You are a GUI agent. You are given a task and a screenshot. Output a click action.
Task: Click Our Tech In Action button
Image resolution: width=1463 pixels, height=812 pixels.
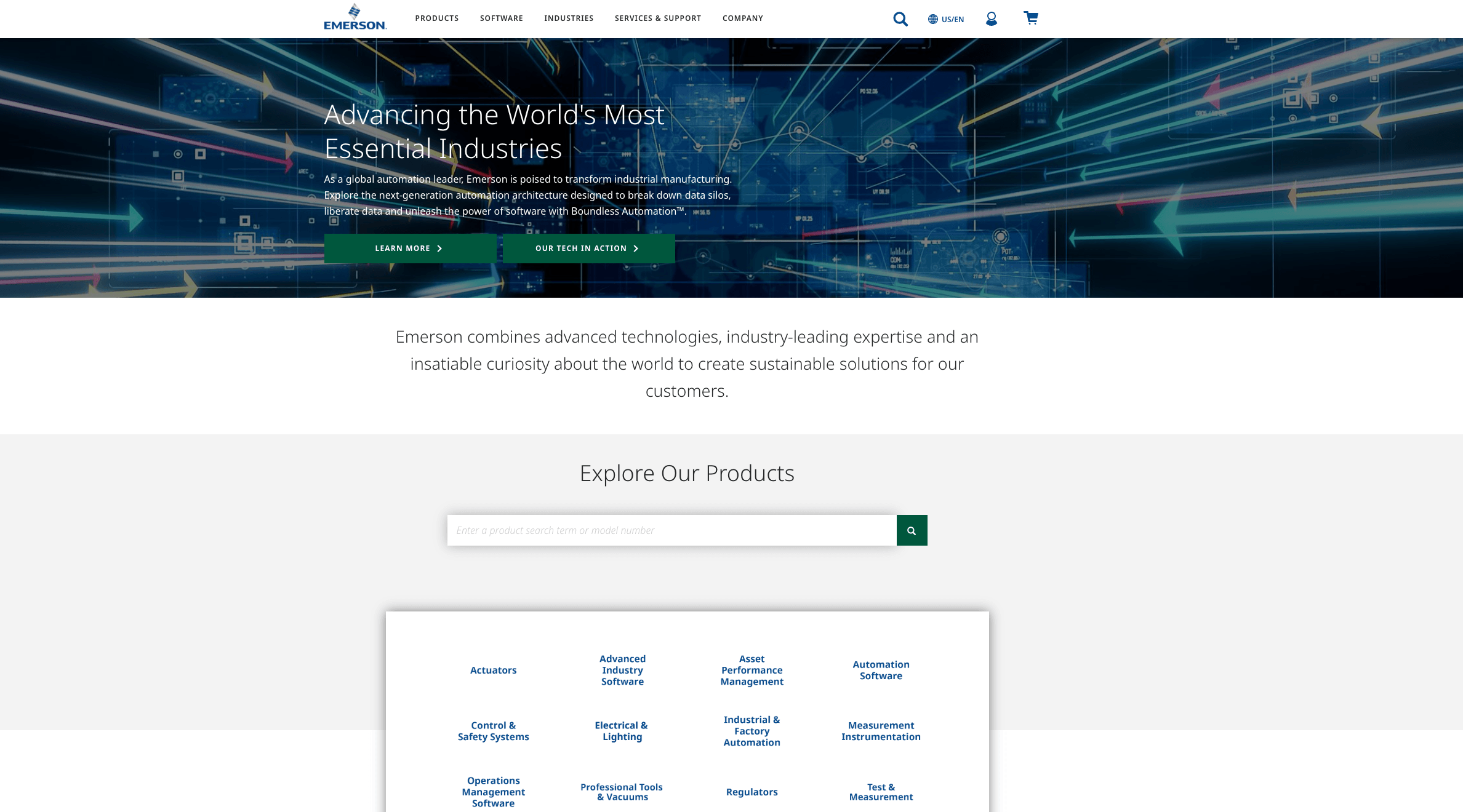click(x=588, y=249)
